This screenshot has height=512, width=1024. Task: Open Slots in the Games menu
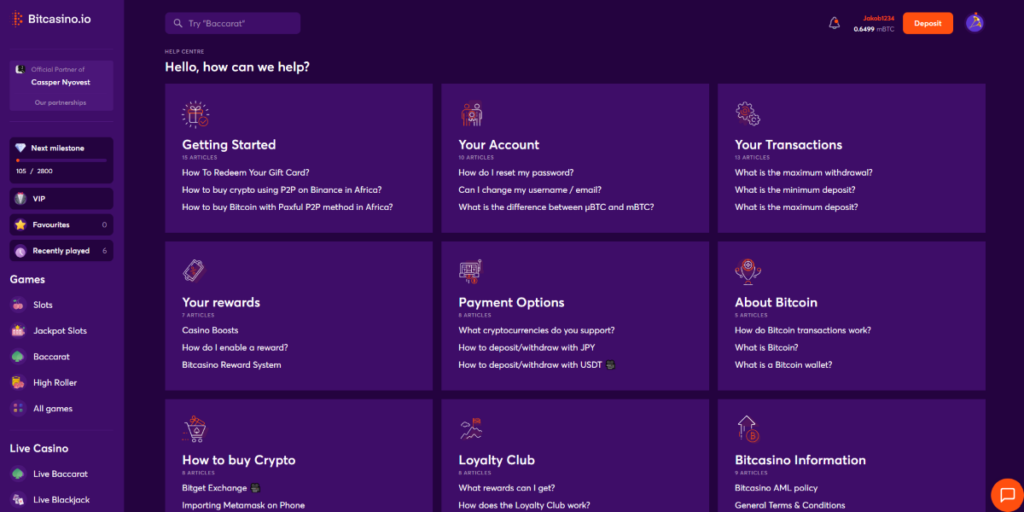(43, 305)
